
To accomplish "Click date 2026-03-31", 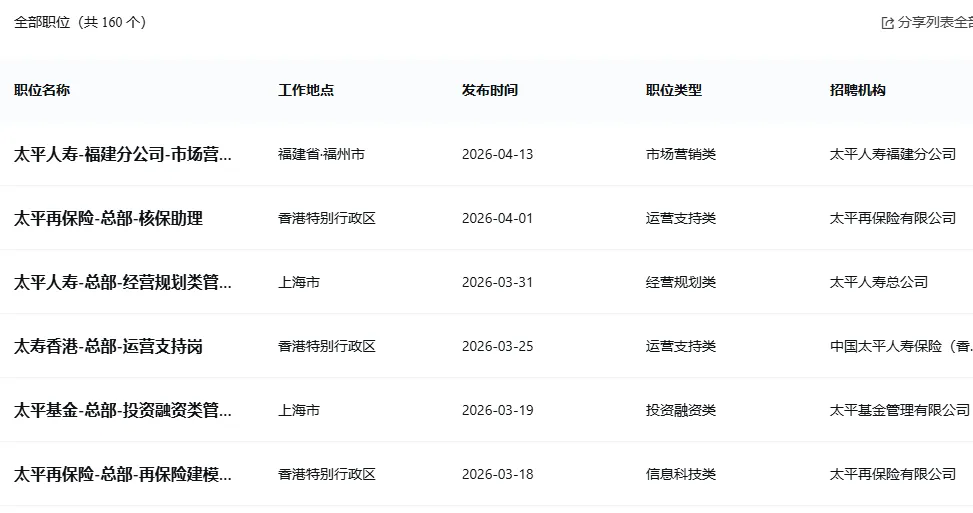I will pos(498,282).
